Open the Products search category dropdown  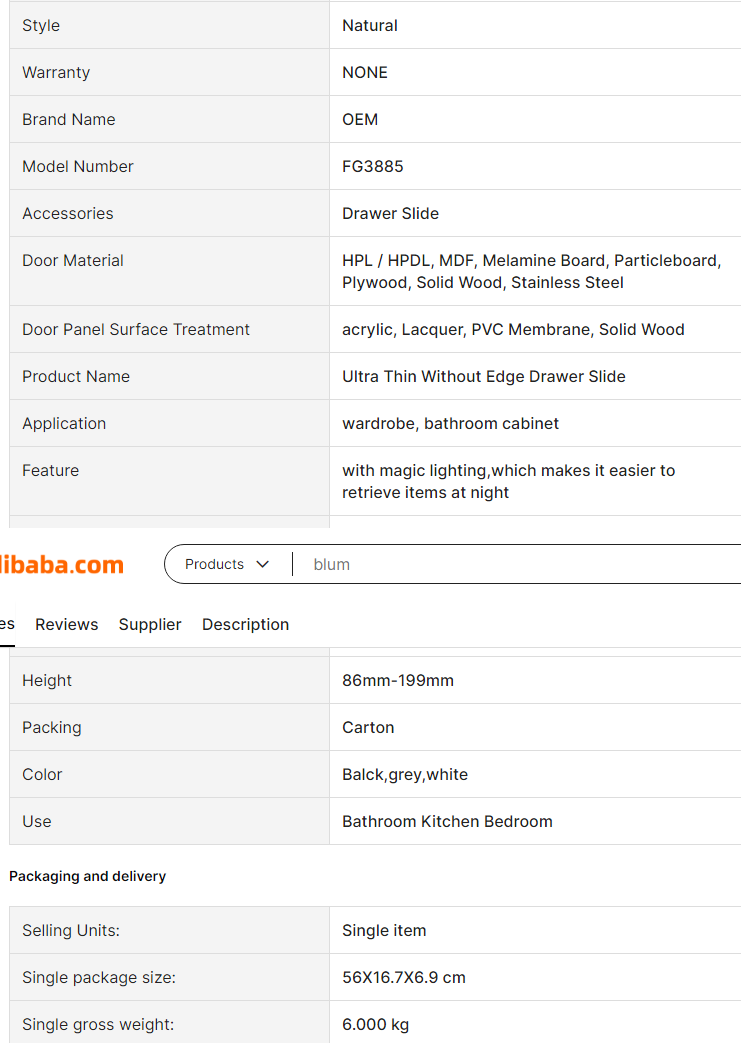(227, 564)
